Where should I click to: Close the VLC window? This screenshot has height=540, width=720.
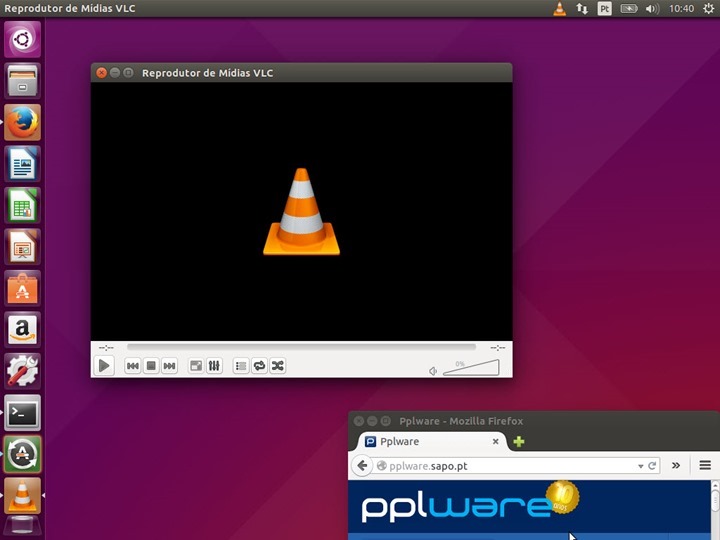tap(101, 73)
